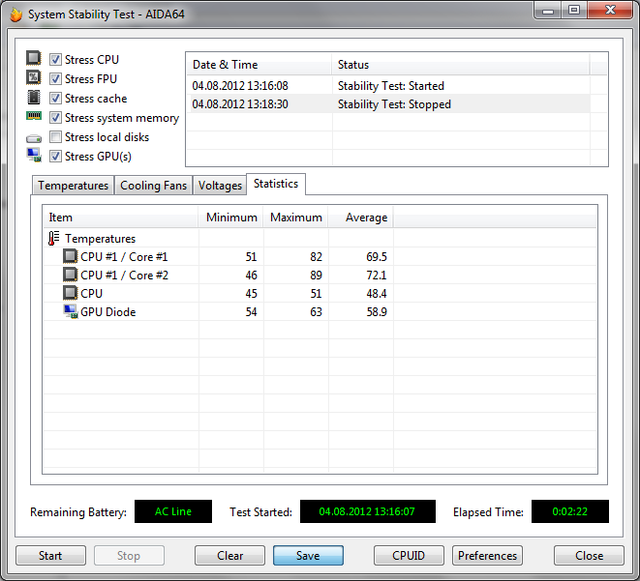
Task: Disable the Stress system memory checkbox
Action: [56, 118]
